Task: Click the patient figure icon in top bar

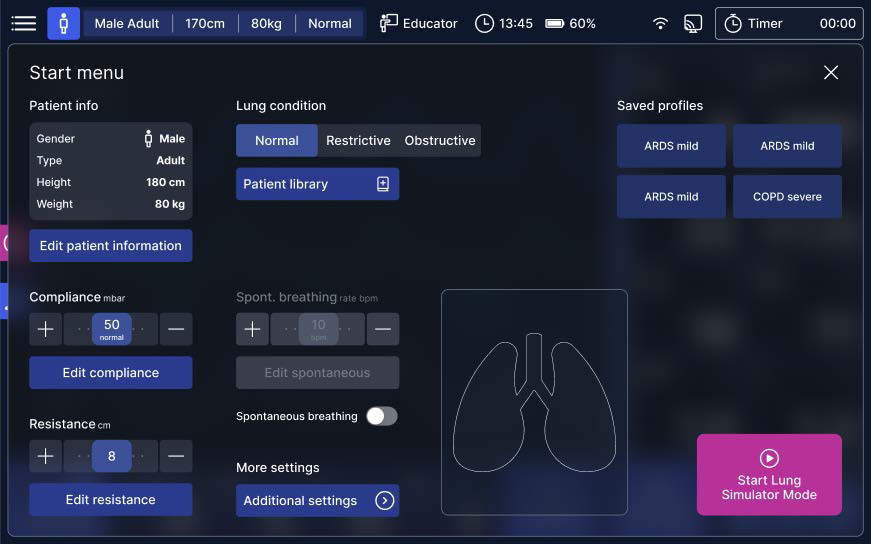Action: tap(64, 23)
